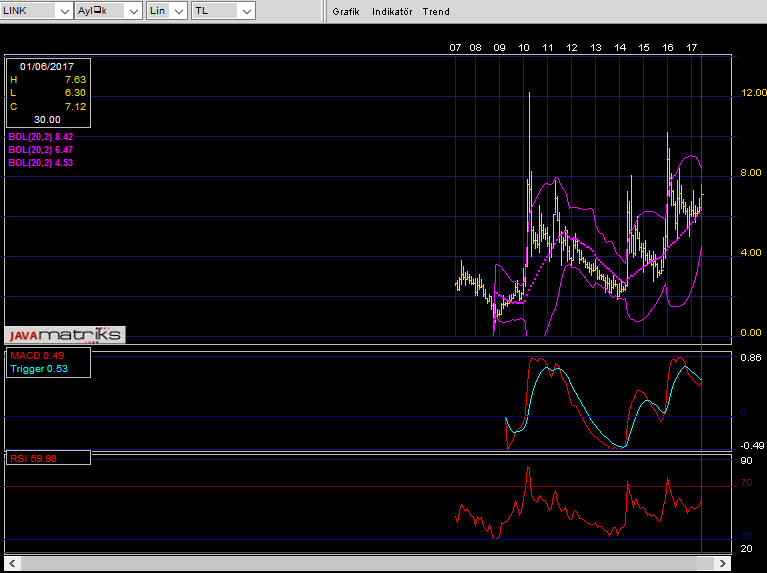Click the year label 15 on time axis

[x=644, y=47]
